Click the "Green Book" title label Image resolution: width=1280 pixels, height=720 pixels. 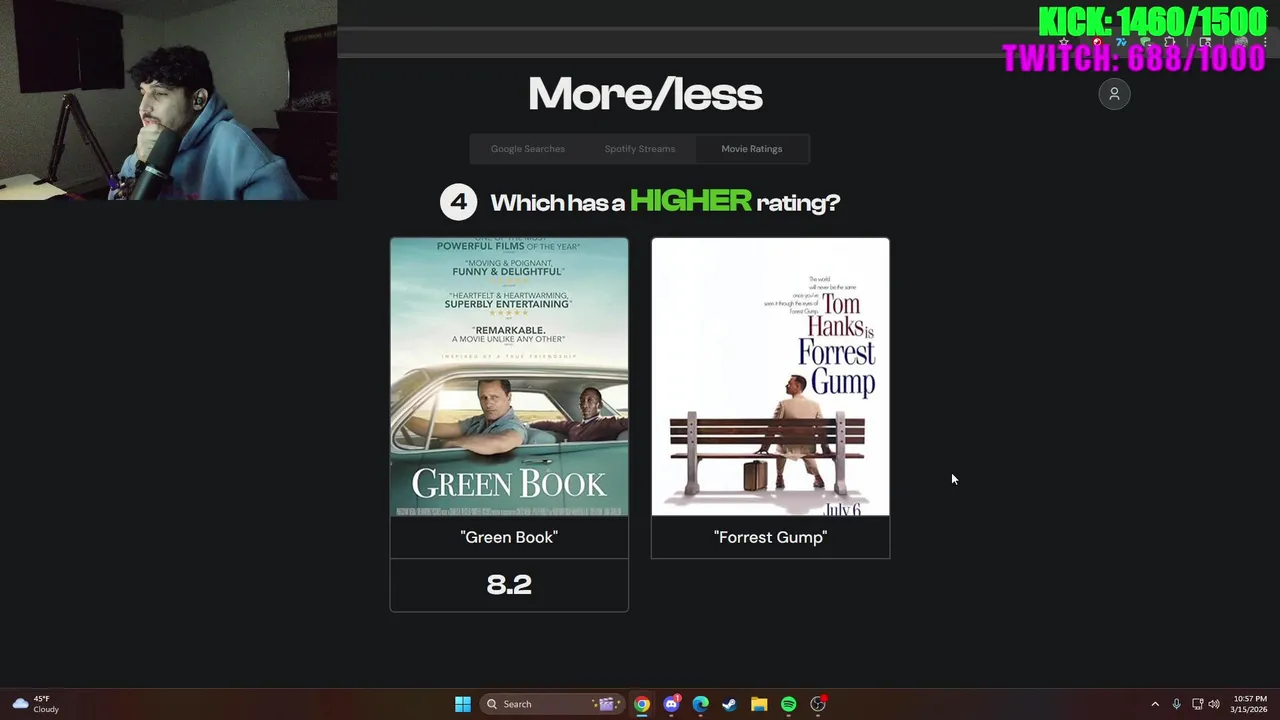(x=509, y=537)
